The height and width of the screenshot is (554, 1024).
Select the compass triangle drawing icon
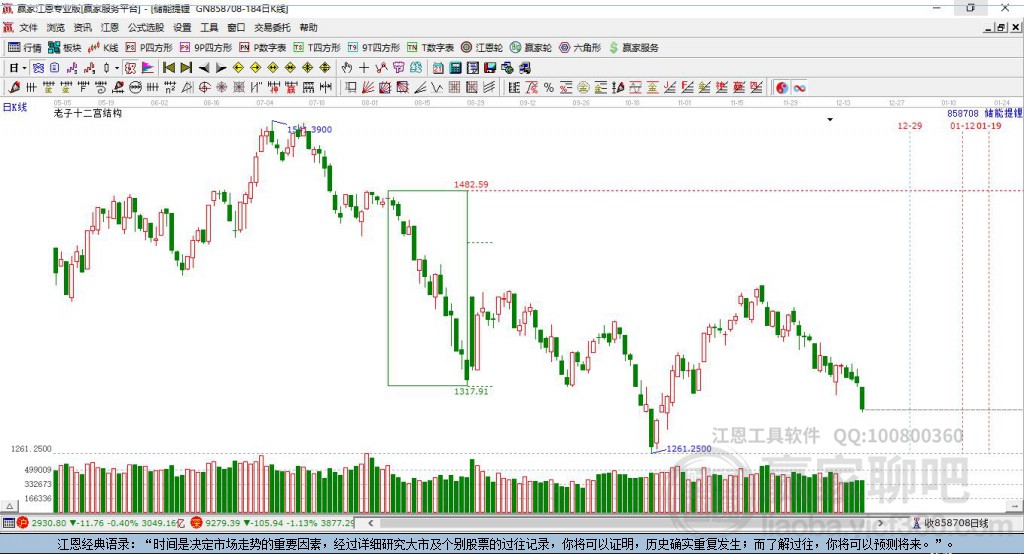click(x=187, y=88)
